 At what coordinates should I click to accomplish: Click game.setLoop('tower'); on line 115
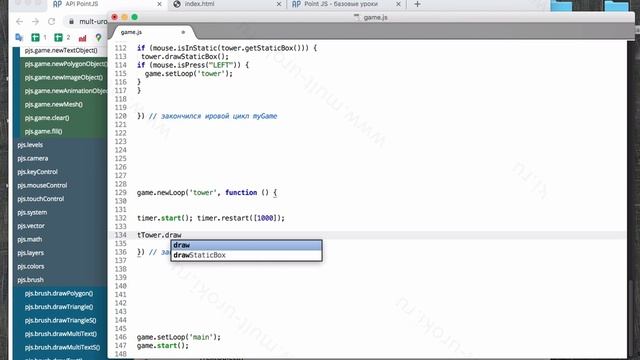tap(189, 73)
